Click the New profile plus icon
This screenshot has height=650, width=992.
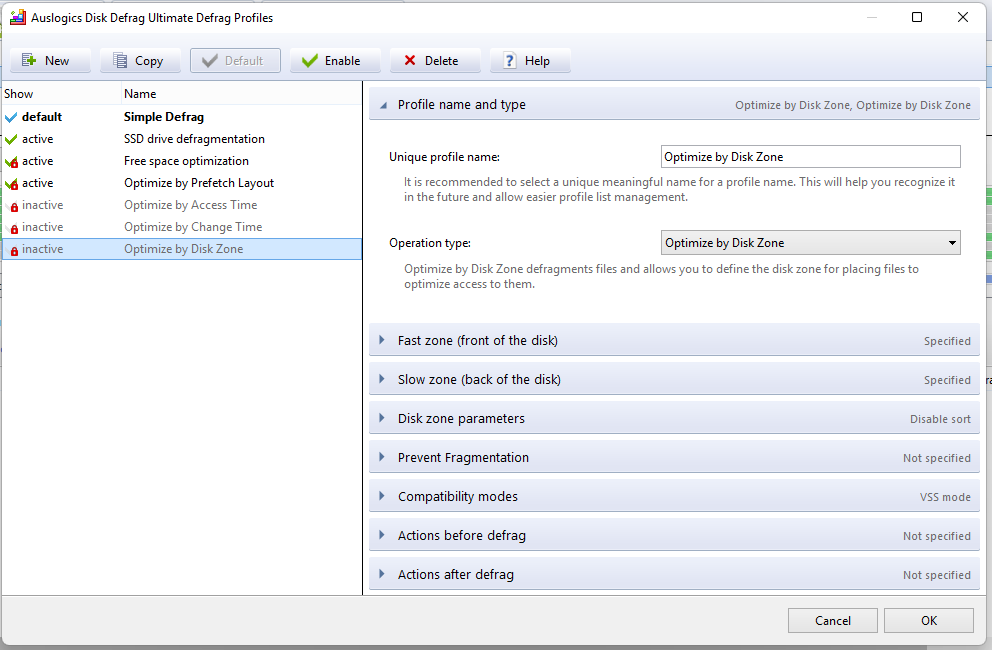point(29,61)
